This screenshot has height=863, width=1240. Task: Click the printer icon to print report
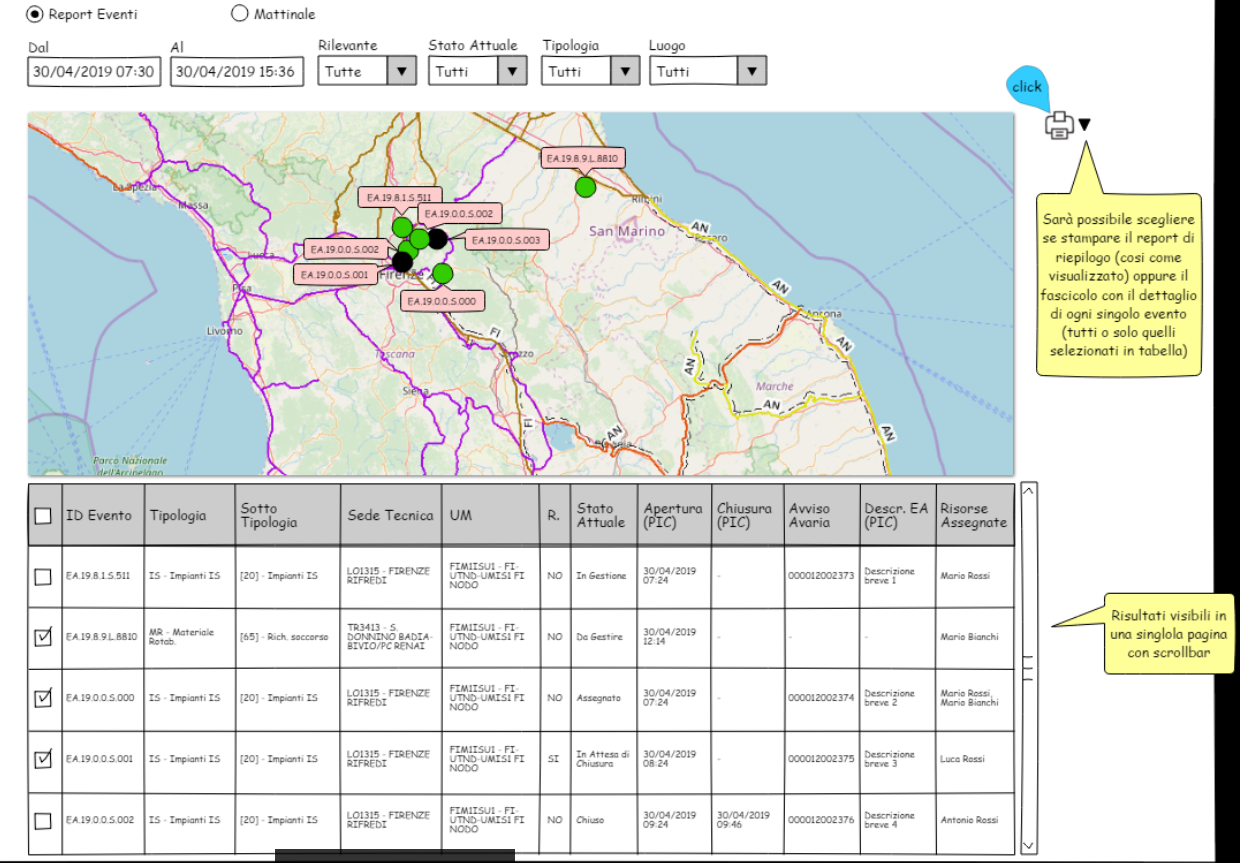coord(1059,125)
